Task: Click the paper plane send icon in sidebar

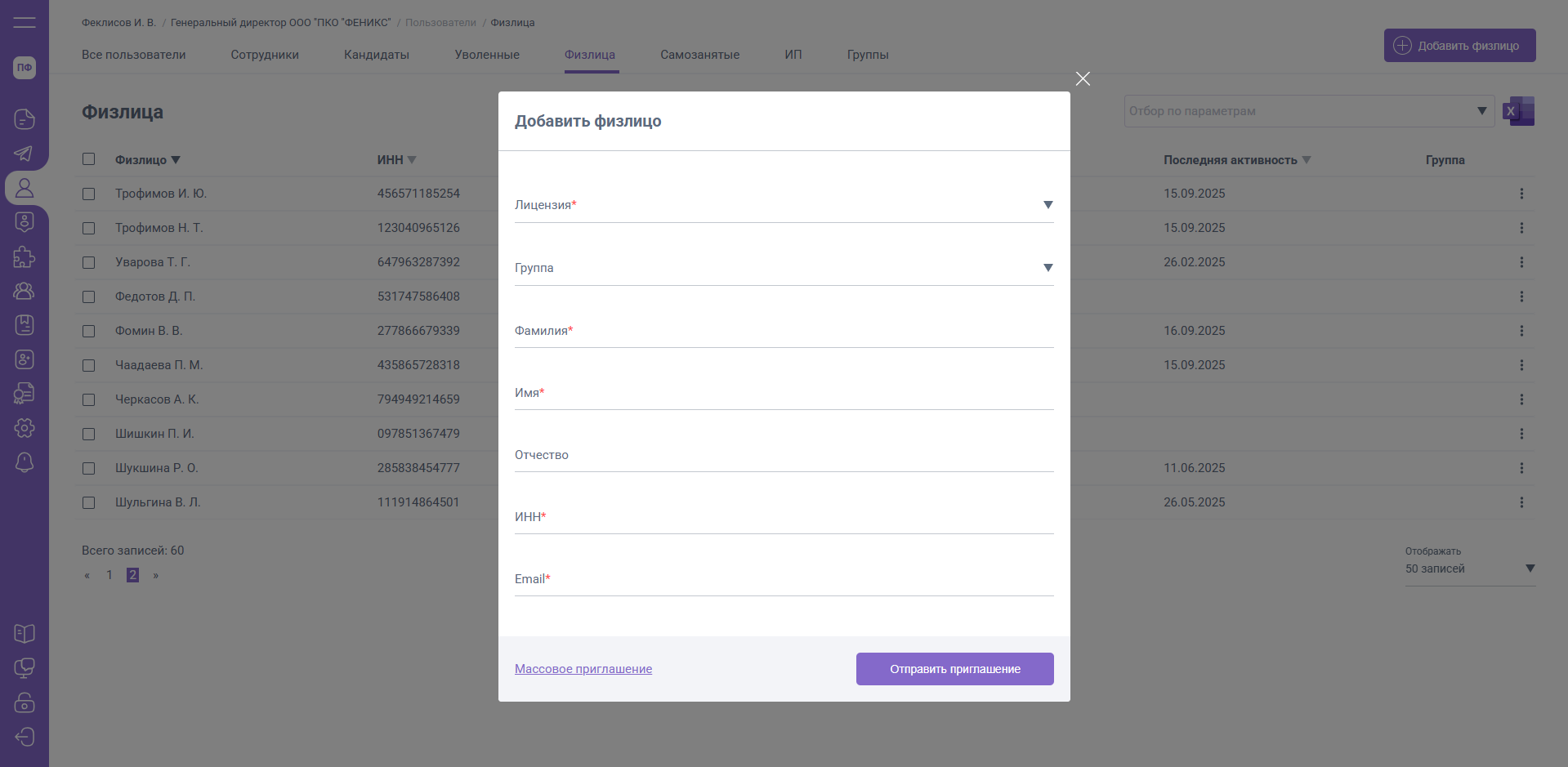Action: pyautogui.click(x=24, y=154)
